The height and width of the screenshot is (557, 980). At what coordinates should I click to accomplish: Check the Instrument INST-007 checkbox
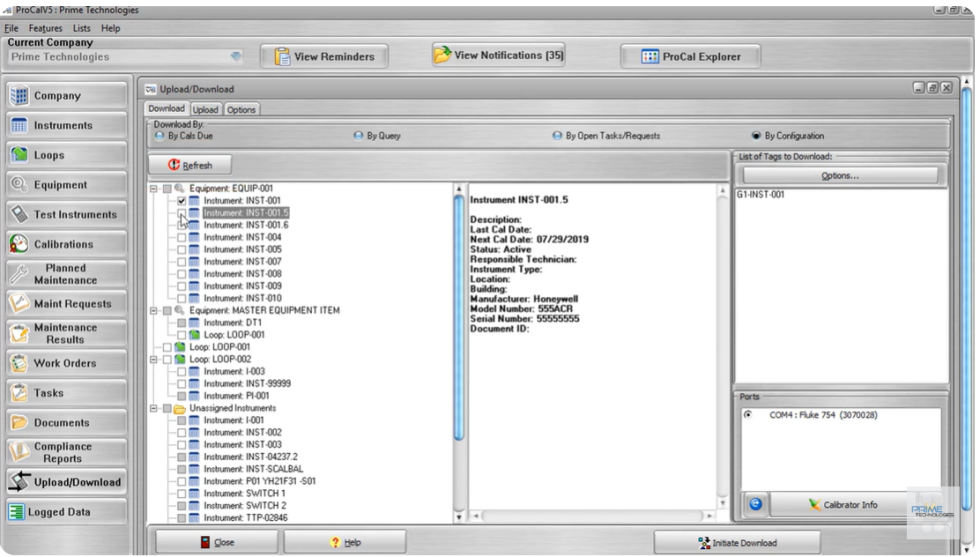point(181,262)
